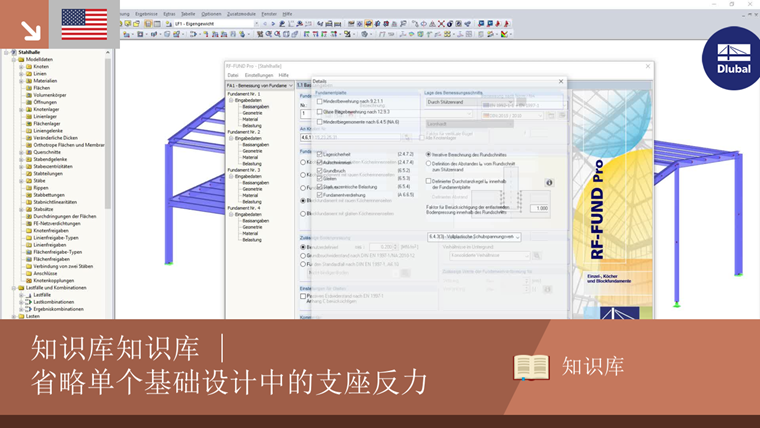
Task: Go to next load case arrow
Action: tap(273, 23)
